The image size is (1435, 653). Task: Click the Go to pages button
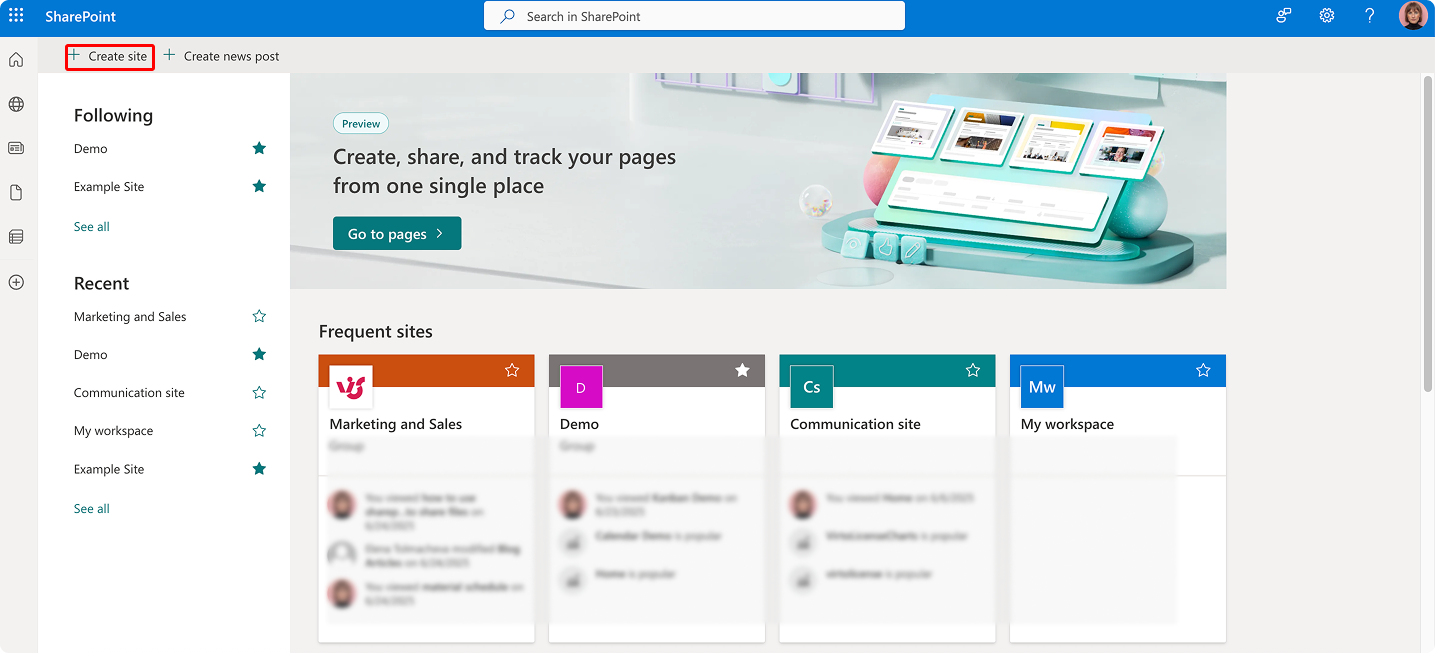pyautogui.click(x=396, y=233)
